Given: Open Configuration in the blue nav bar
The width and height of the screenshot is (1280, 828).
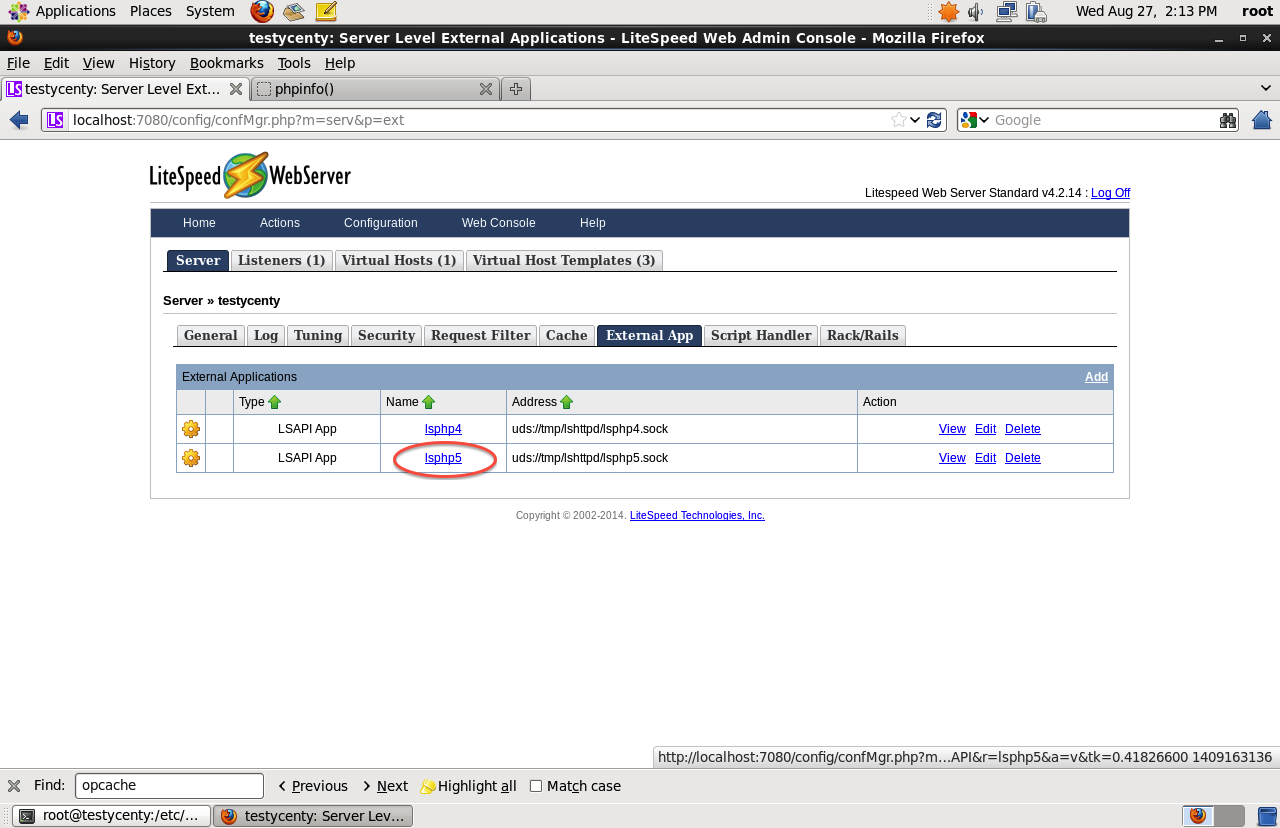Looking at the screenshot, I should pos(381,223).
